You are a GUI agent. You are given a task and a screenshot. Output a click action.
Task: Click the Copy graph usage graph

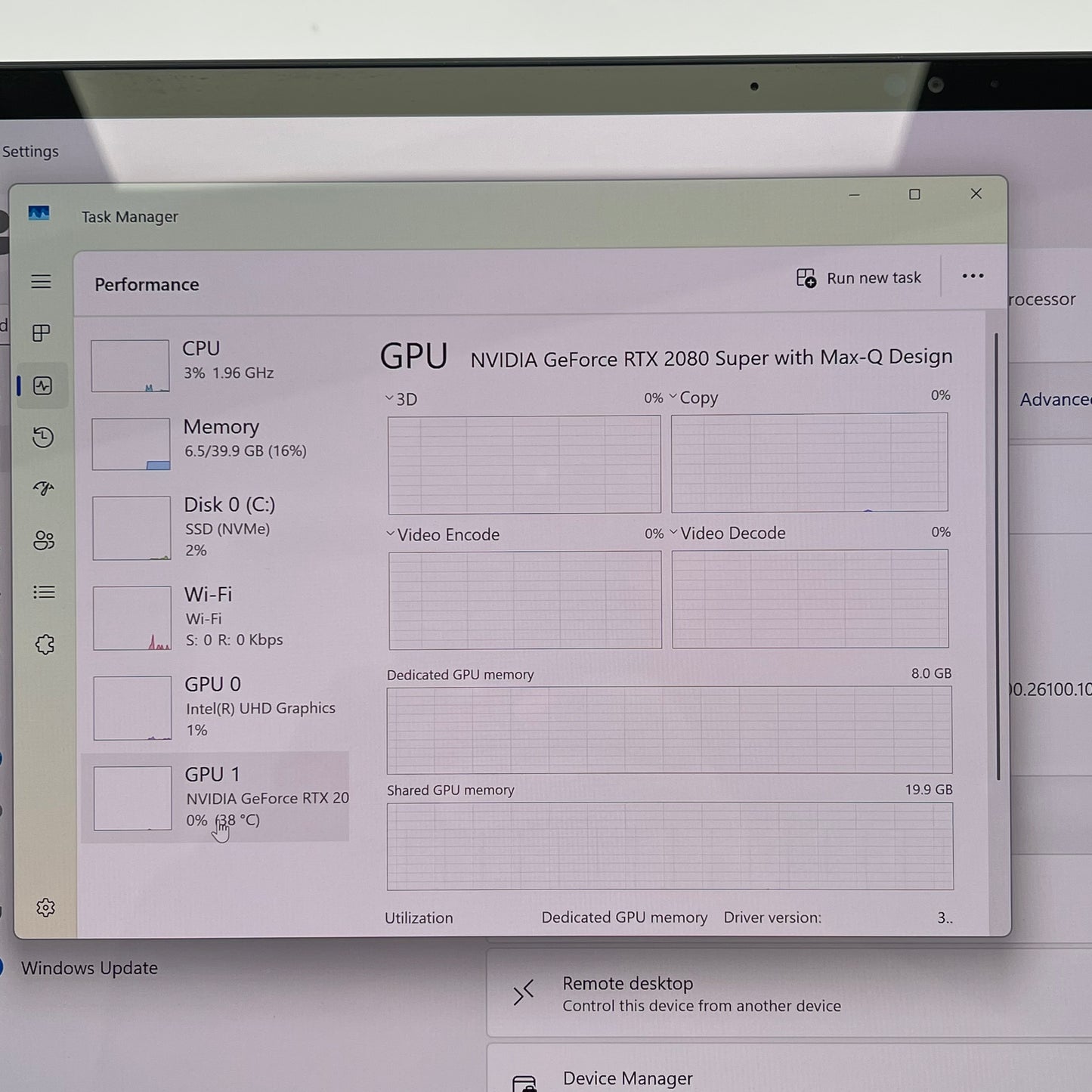click(x=809, y=462)
